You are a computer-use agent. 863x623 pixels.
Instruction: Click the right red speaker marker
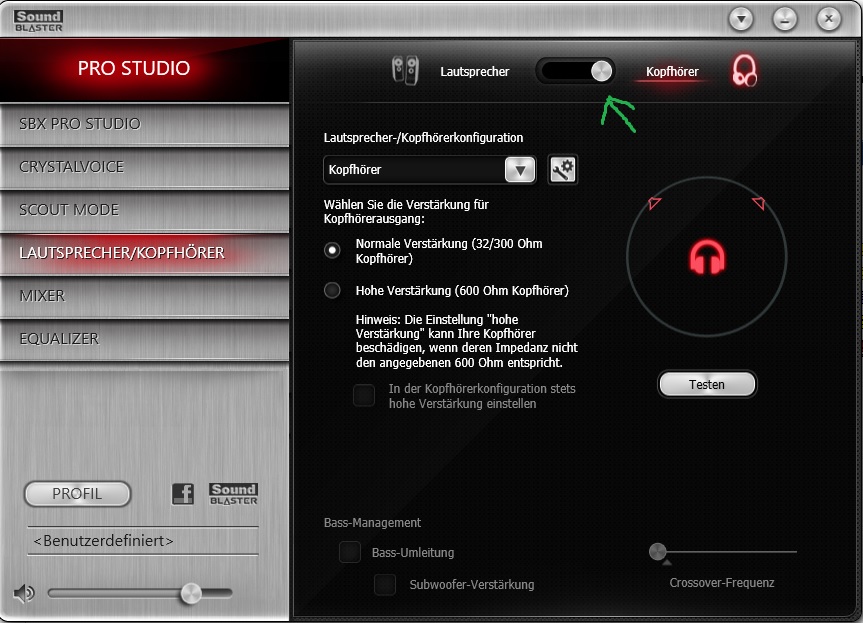pyautogui.click(x=758, y=203)
